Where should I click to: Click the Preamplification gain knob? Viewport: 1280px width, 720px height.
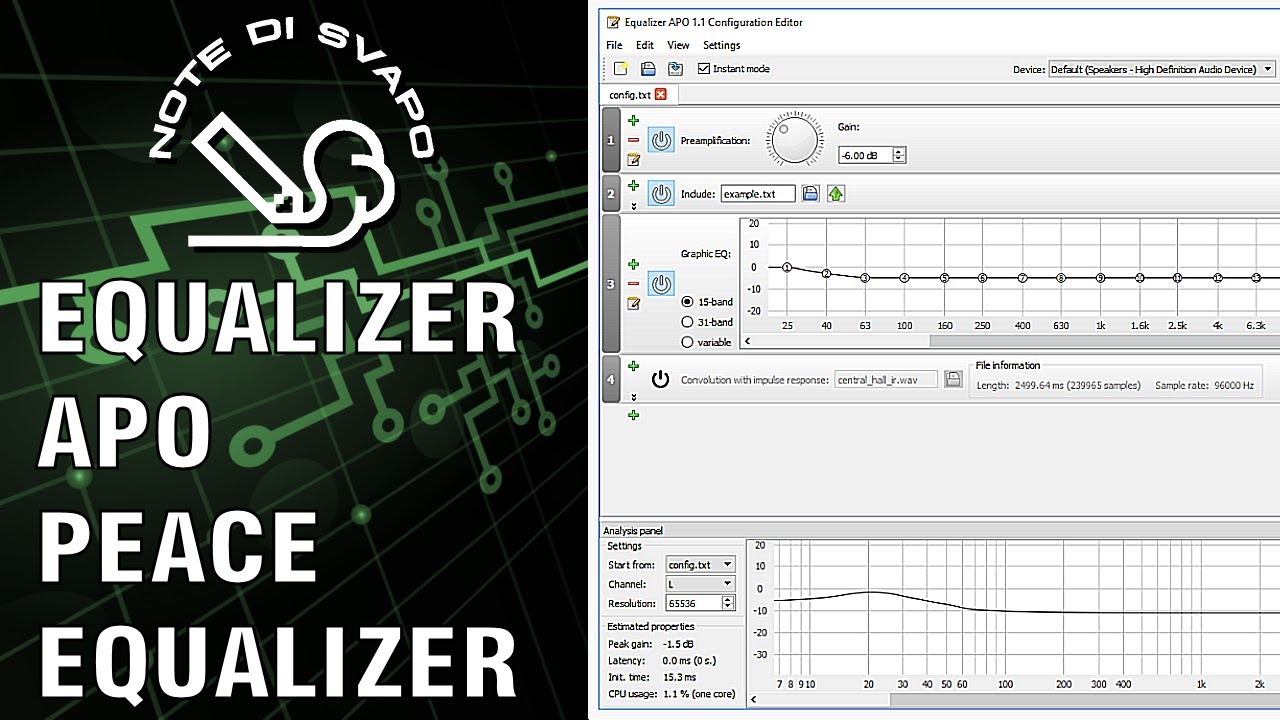pos(795,140)
